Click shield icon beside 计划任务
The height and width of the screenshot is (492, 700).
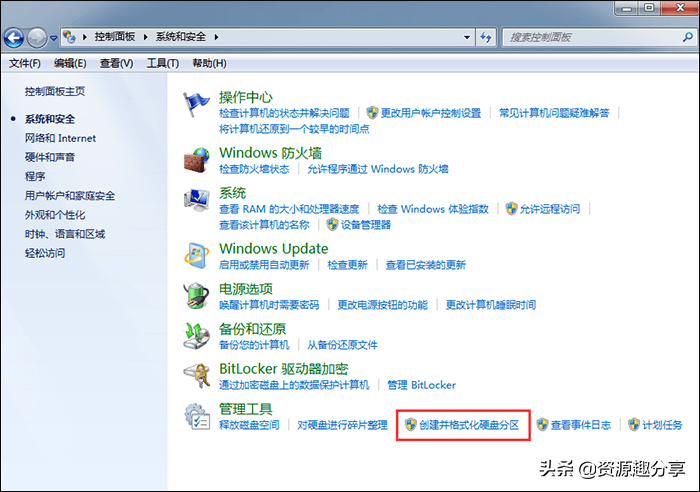pyautogui.click(x=634, y=425)
